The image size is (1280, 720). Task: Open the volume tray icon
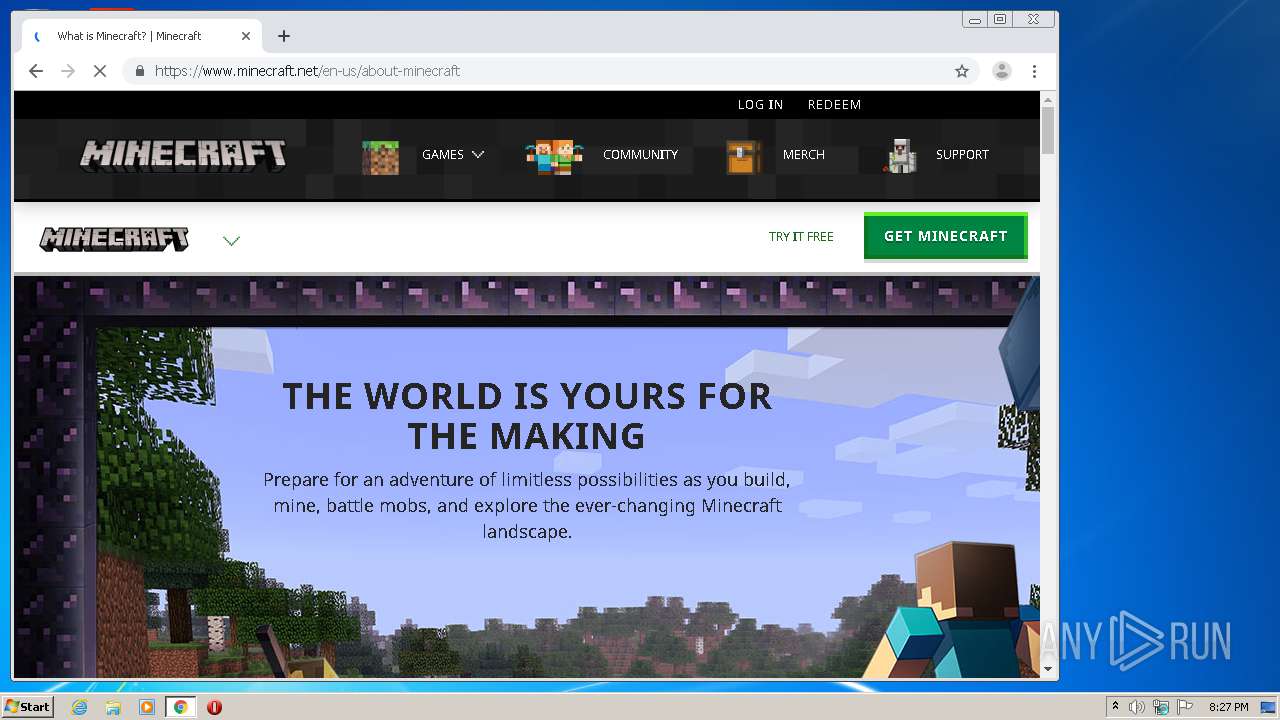[x=1137, y=707]
